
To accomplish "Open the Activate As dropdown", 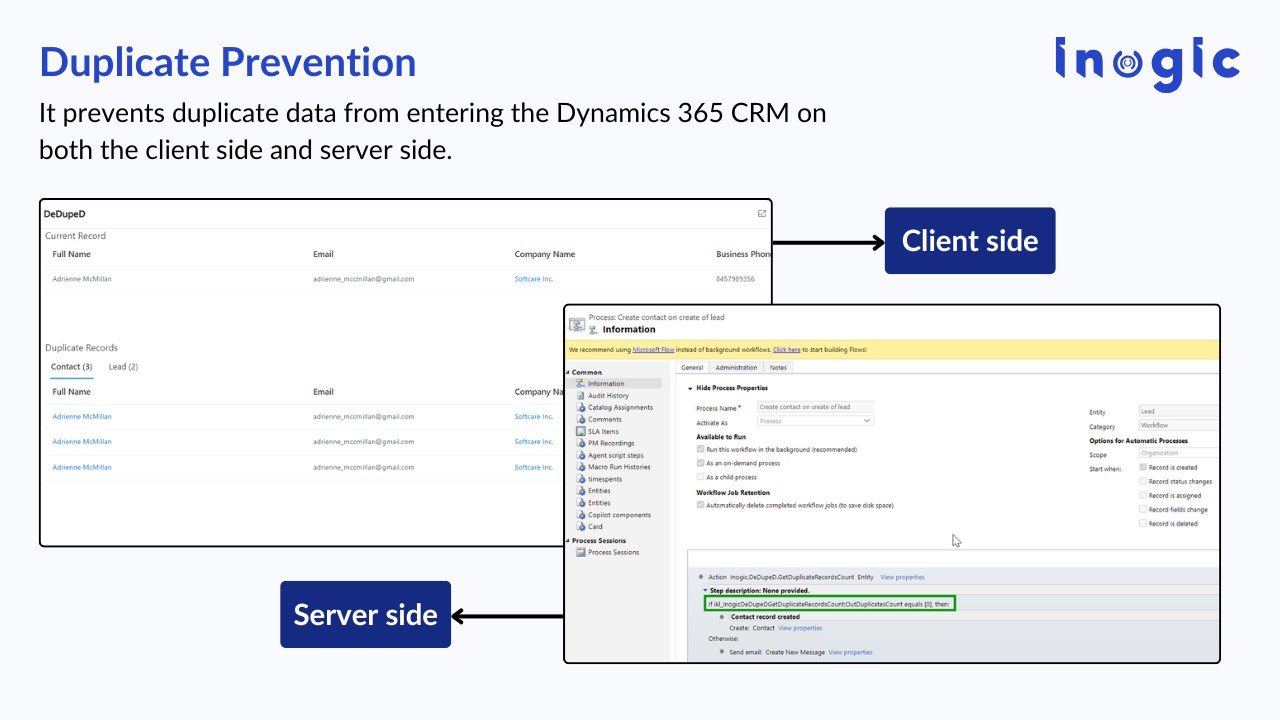I will tap(815, 422).
